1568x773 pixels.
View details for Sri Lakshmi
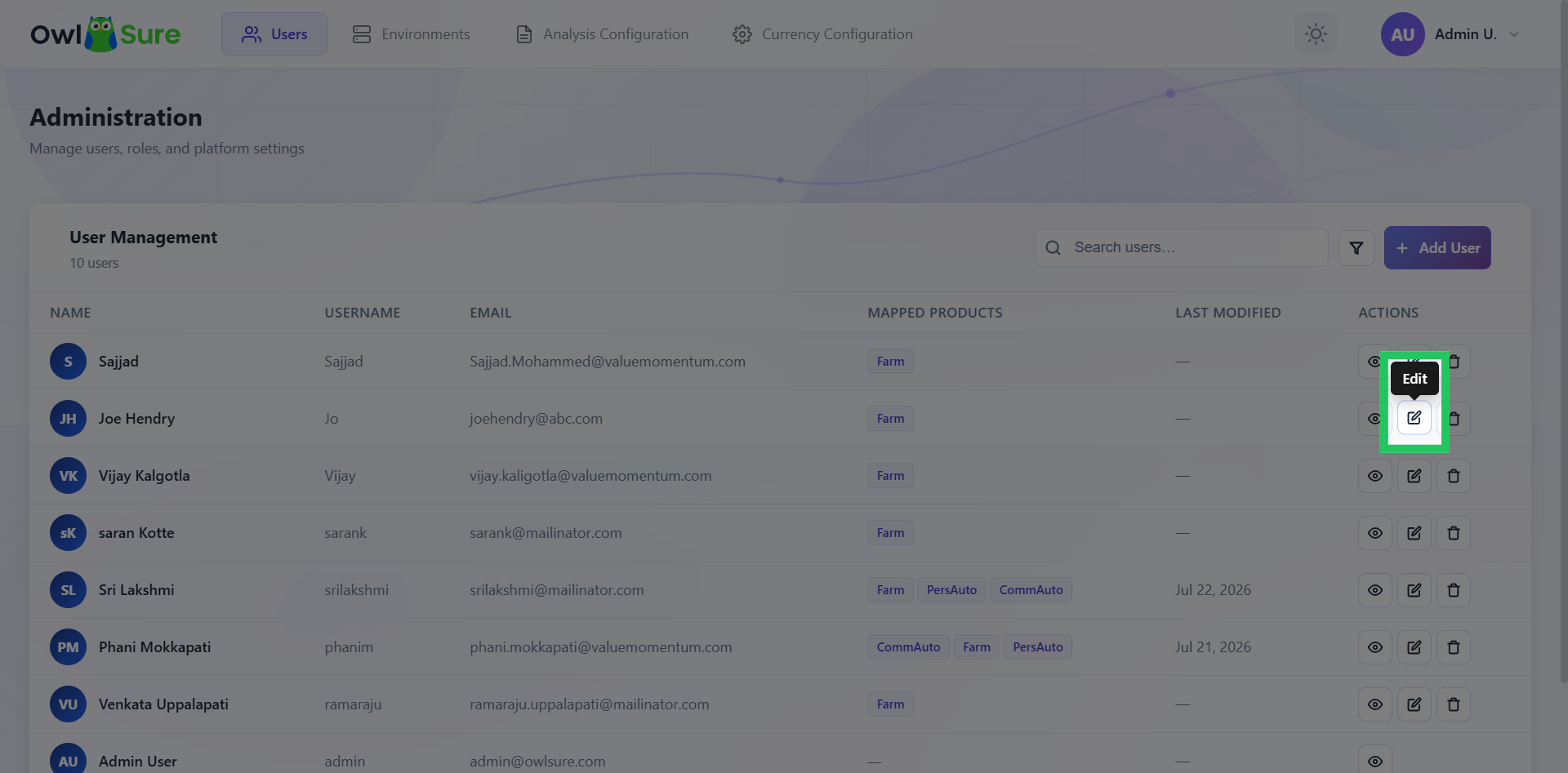click(x=1374, y=590)
